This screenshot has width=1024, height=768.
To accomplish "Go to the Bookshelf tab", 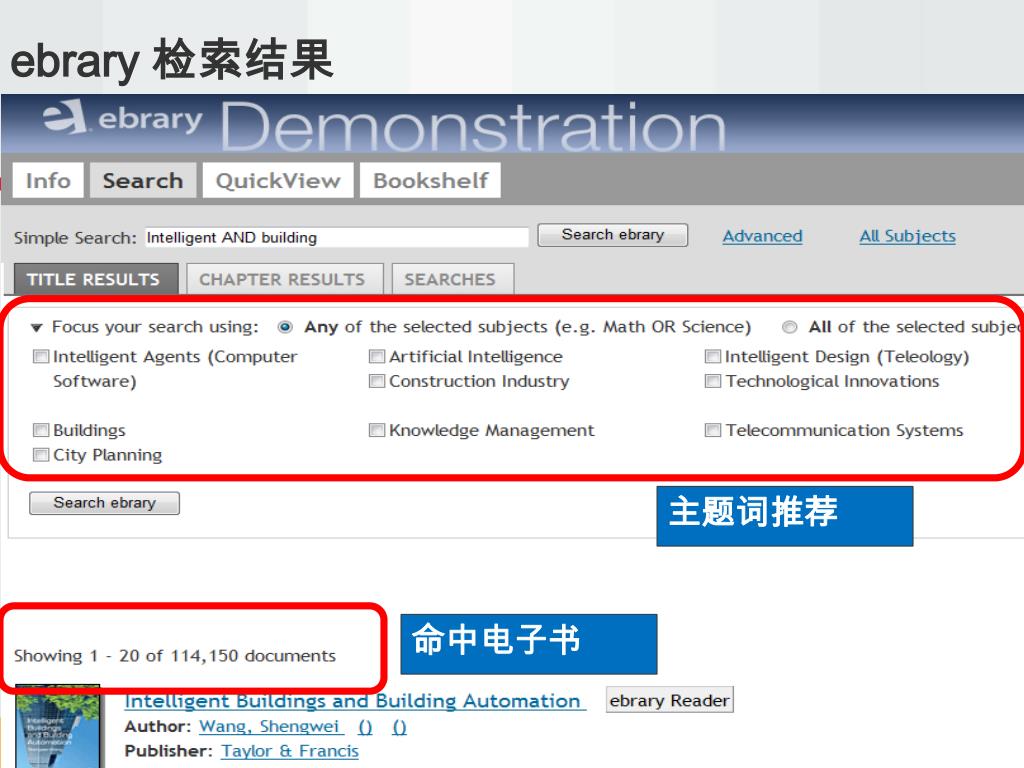I will coord(430,180).
